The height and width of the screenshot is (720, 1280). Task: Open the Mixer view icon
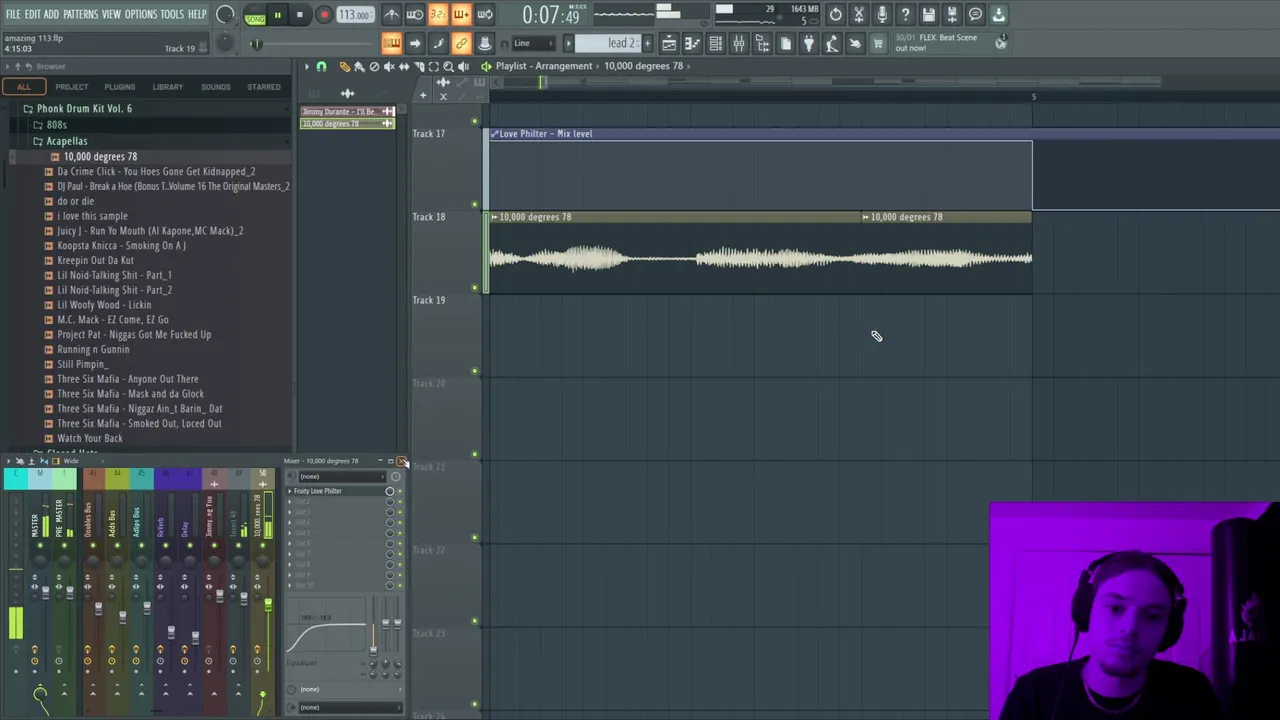tap(738, 43)
